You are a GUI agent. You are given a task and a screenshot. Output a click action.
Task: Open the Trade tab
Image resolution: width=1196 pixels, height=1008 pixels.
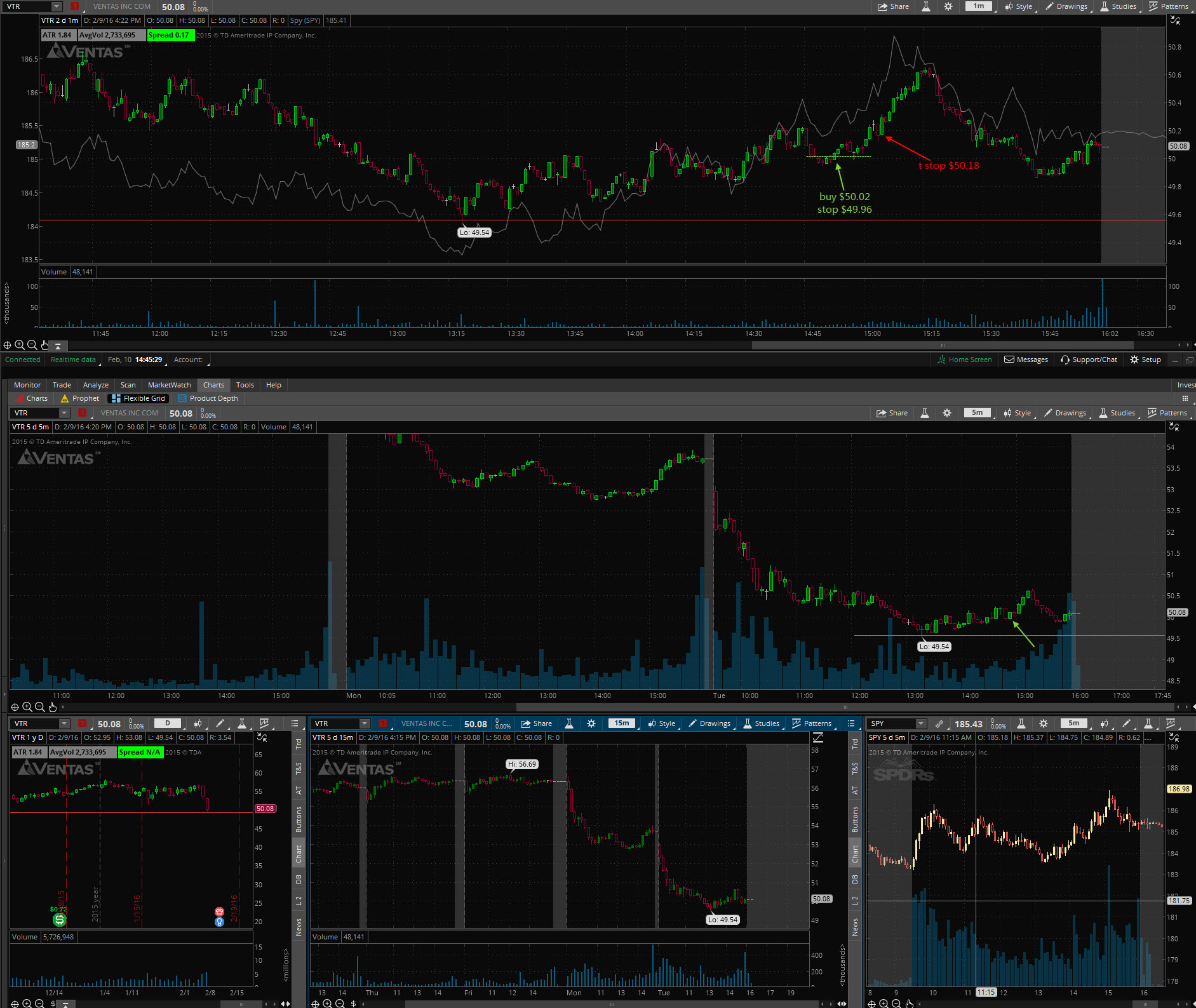pos(62,385)
